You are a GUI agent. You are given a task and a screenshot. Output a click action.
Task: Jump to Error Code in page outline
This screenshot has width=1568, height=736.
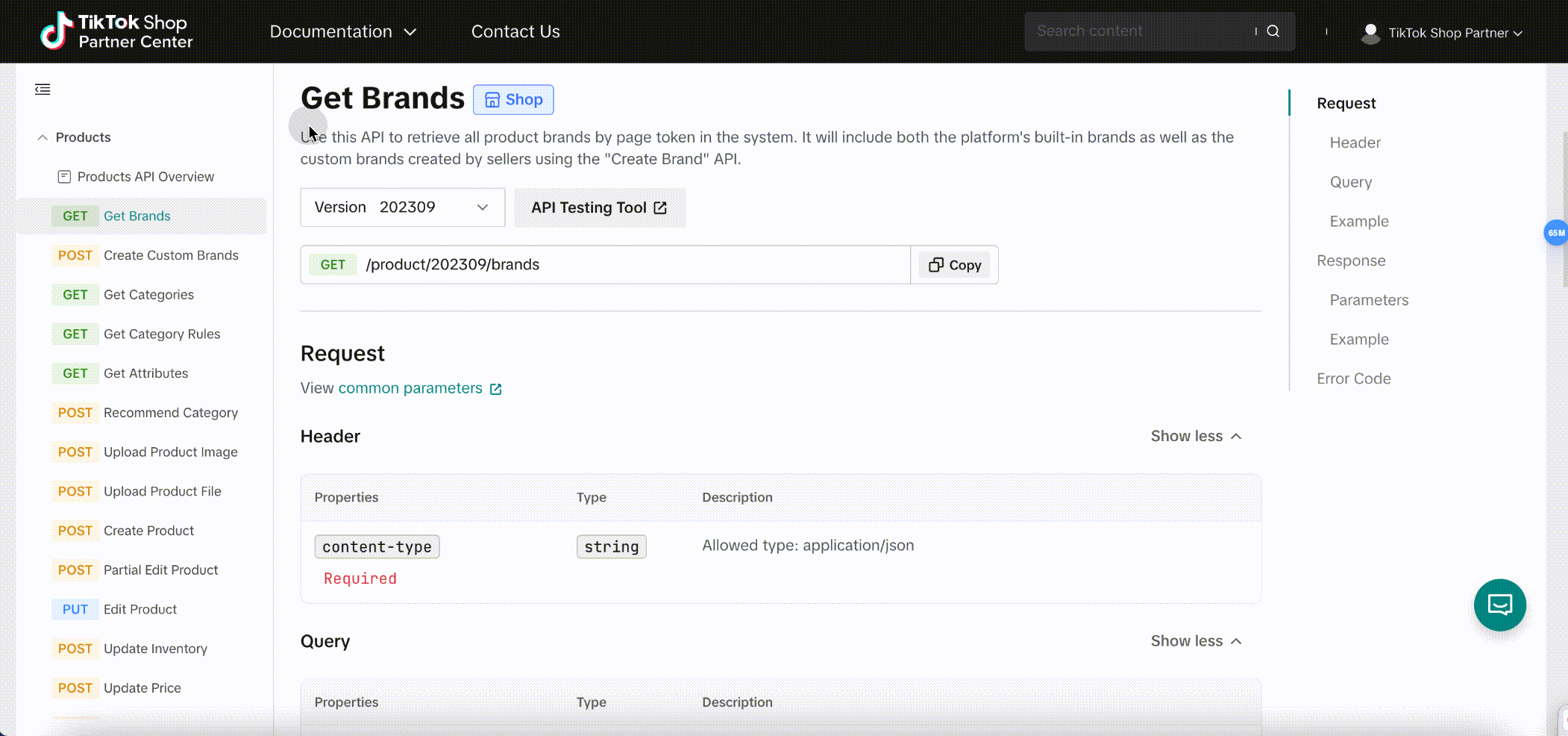1353,378
